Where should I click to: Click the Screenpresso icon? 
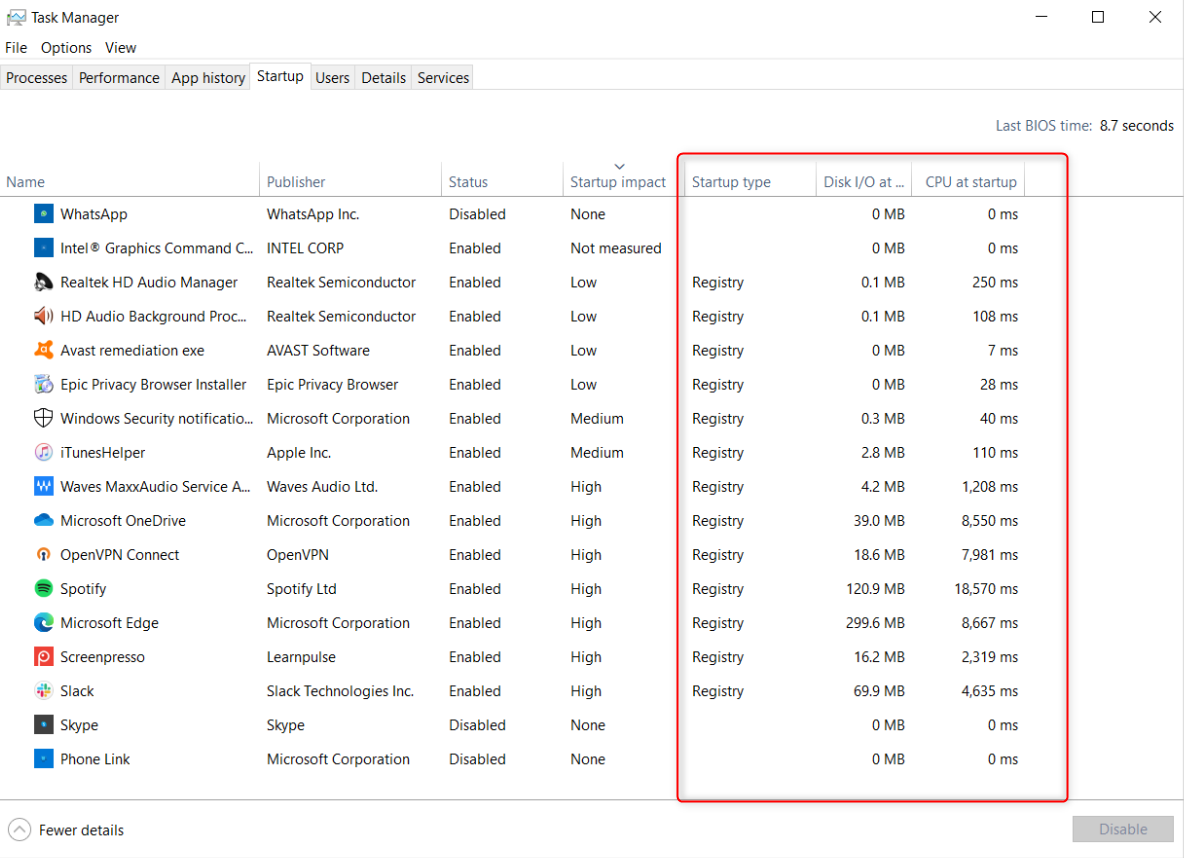tap(44, 656)
